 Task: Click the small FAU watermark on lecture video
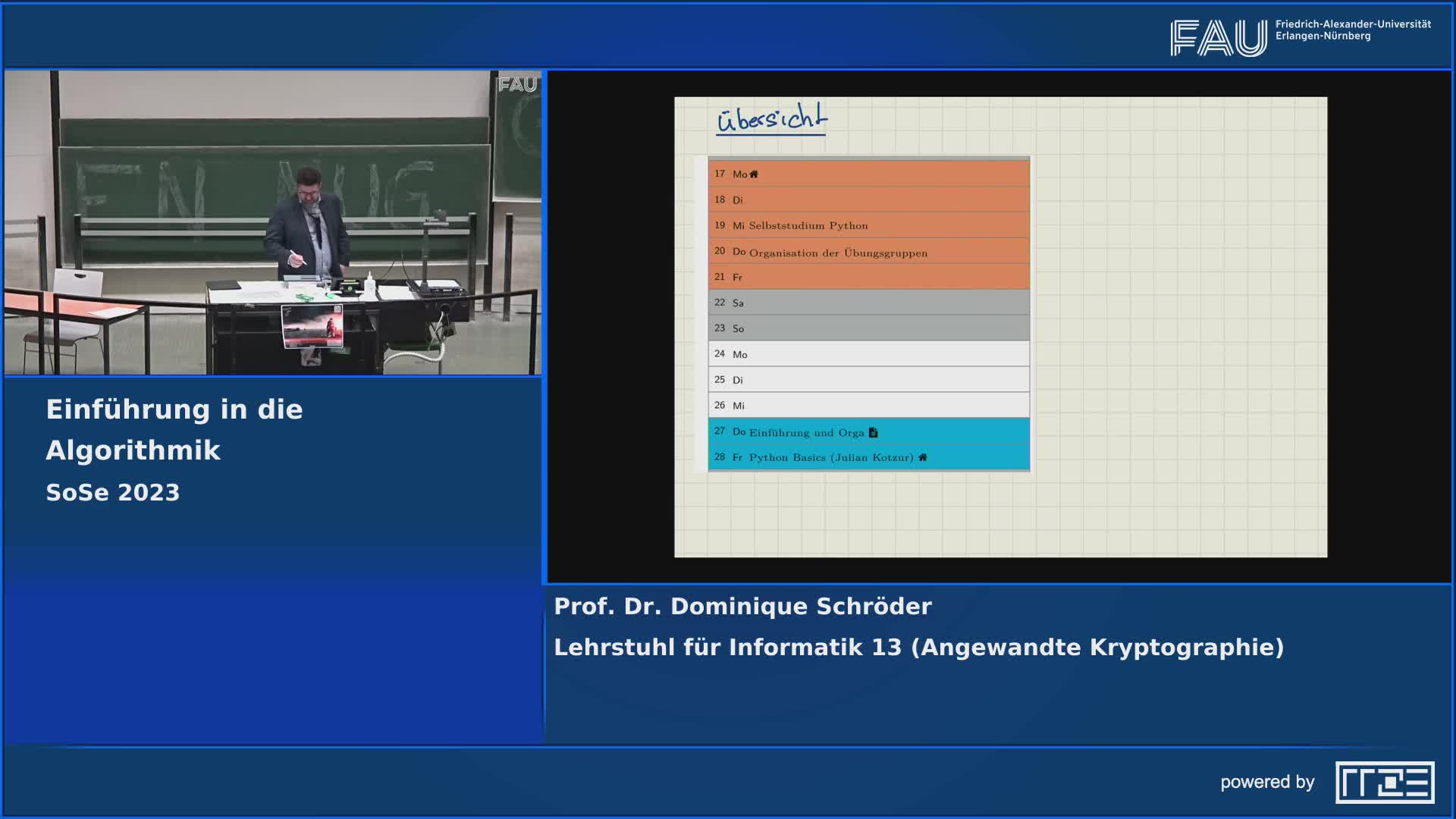(x=517, y=85)
